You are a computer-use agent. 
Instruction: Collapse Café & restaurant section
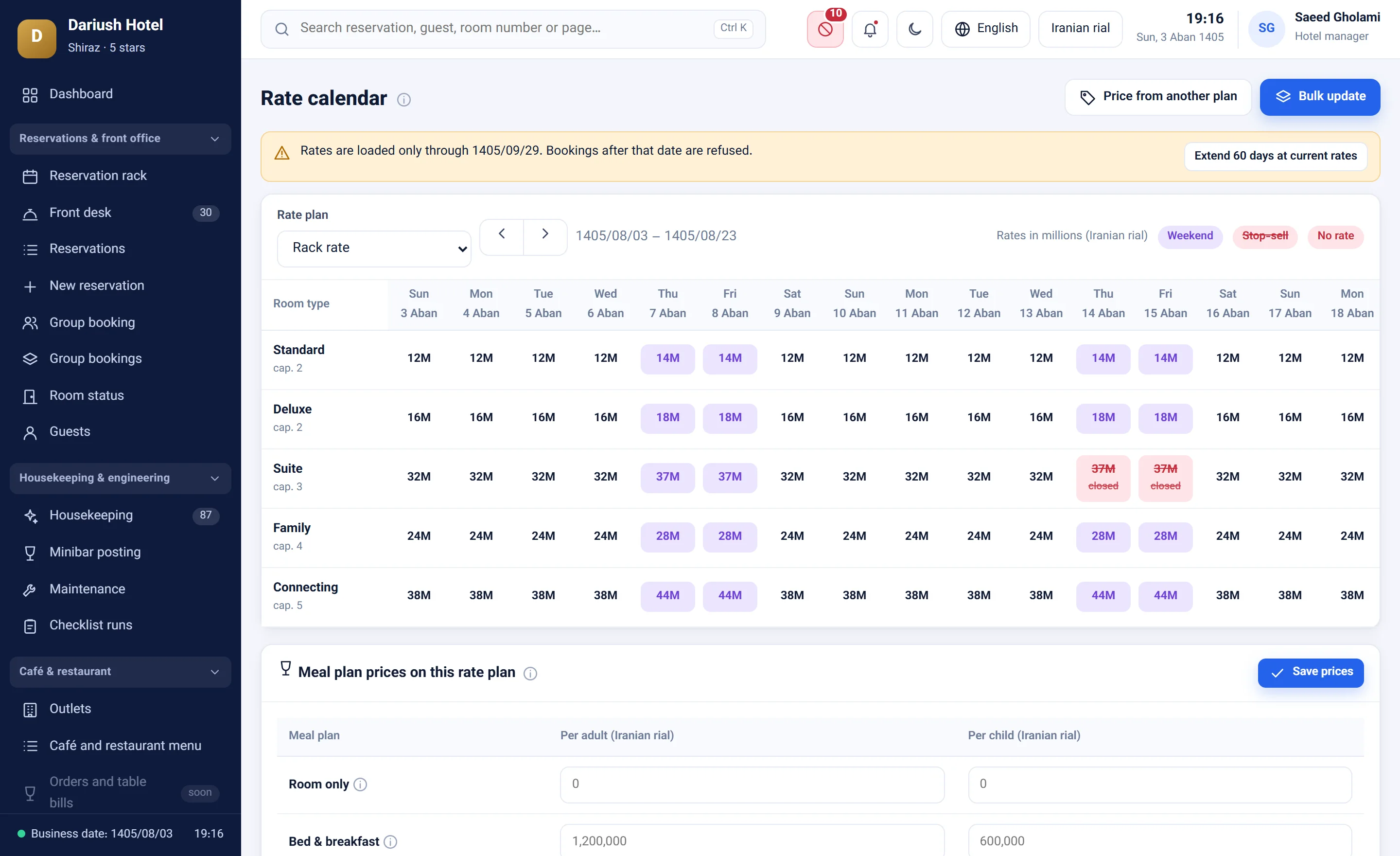tap(121, 672)
